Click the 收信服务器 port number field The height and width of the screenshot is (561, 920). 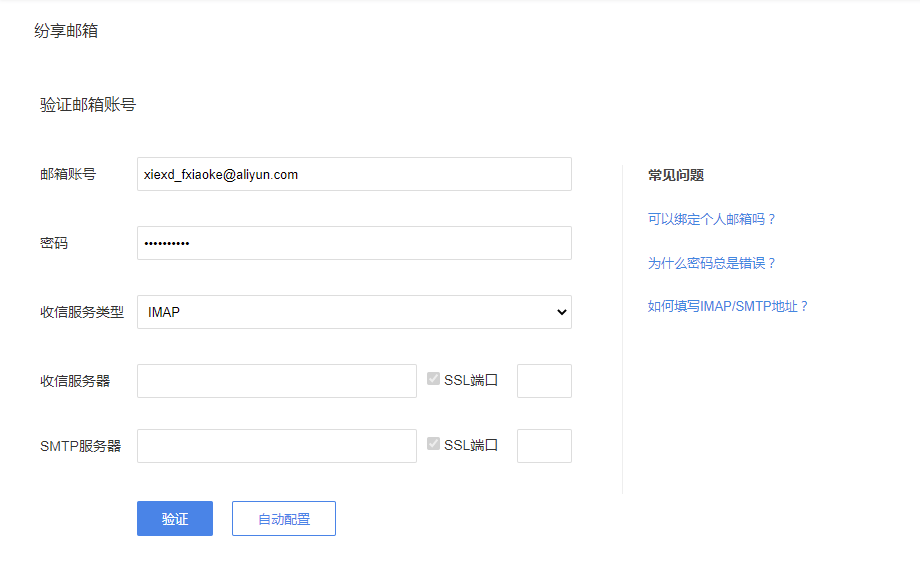(x=544, y=381)
